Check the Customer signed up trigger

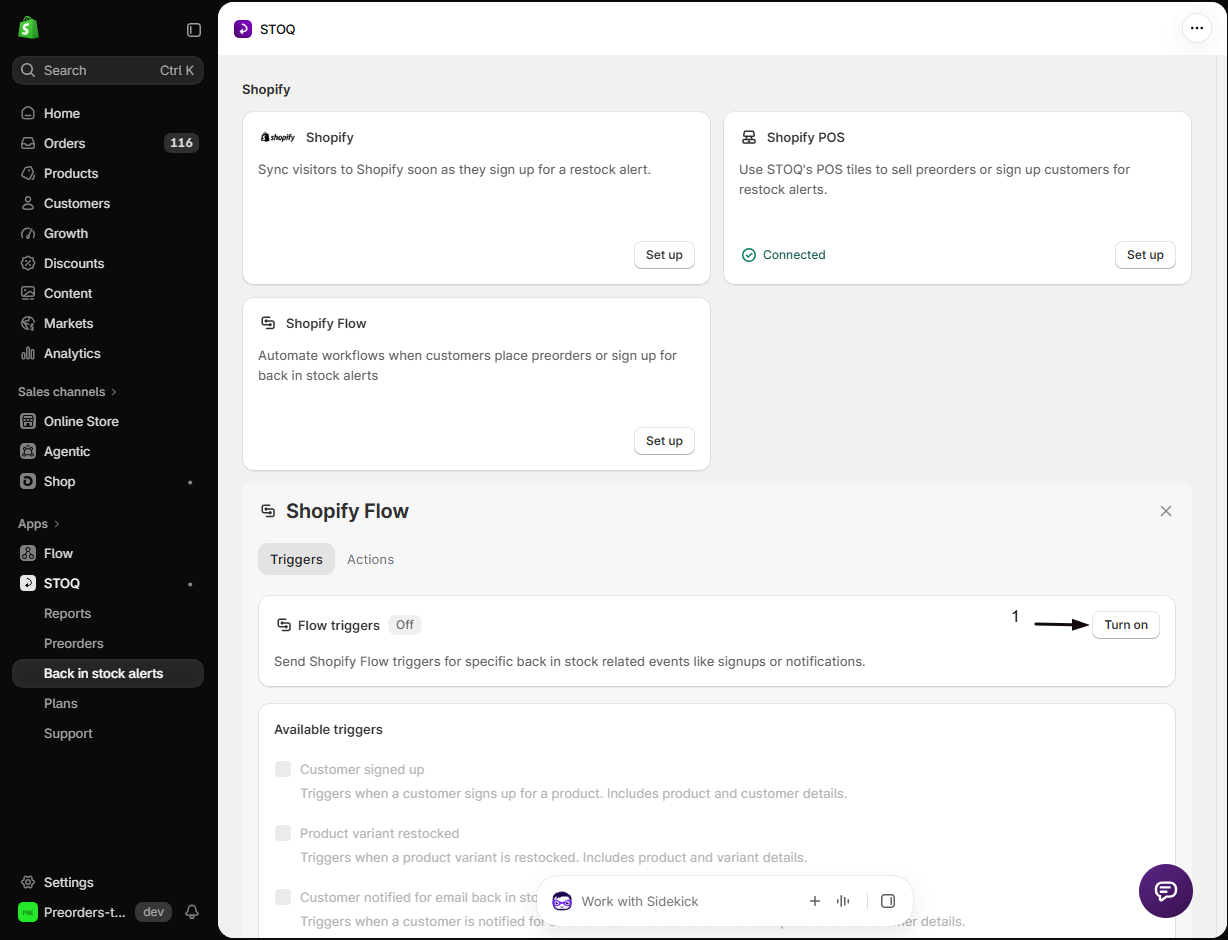point(283,769)
